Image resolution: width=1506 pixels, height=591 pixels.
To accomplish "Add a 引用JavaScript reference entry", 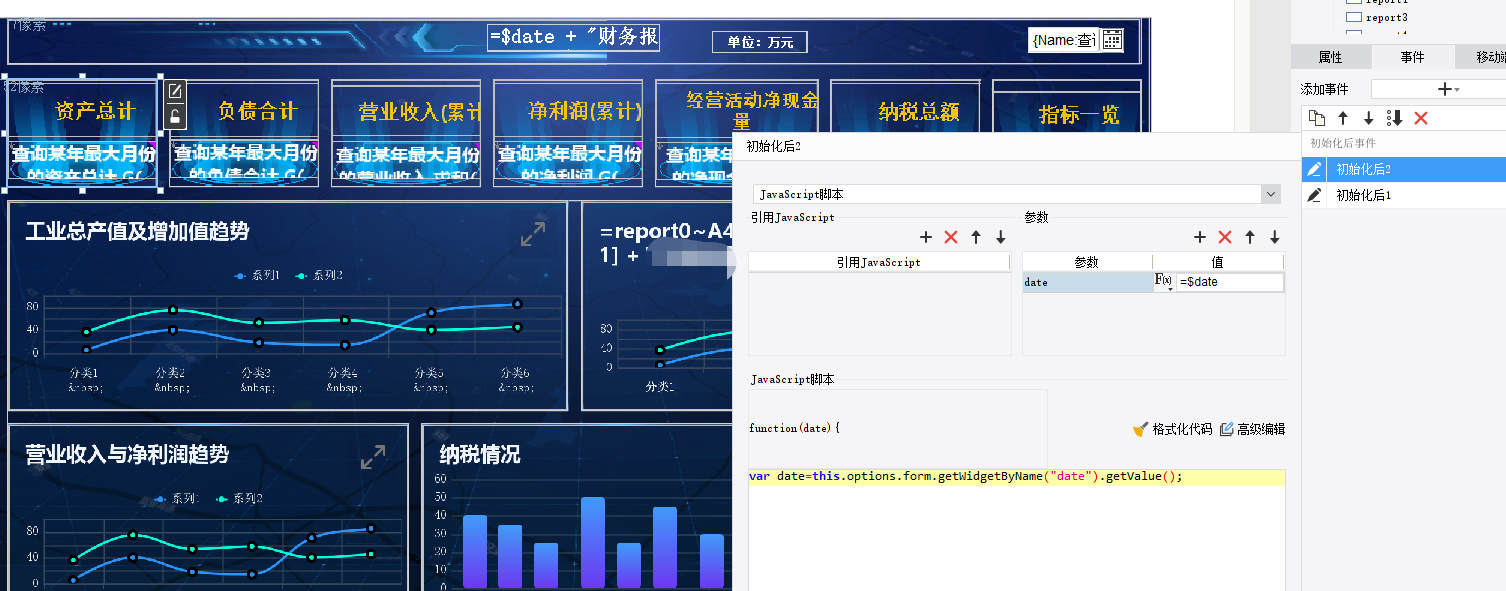I will (x=926, y=237).
